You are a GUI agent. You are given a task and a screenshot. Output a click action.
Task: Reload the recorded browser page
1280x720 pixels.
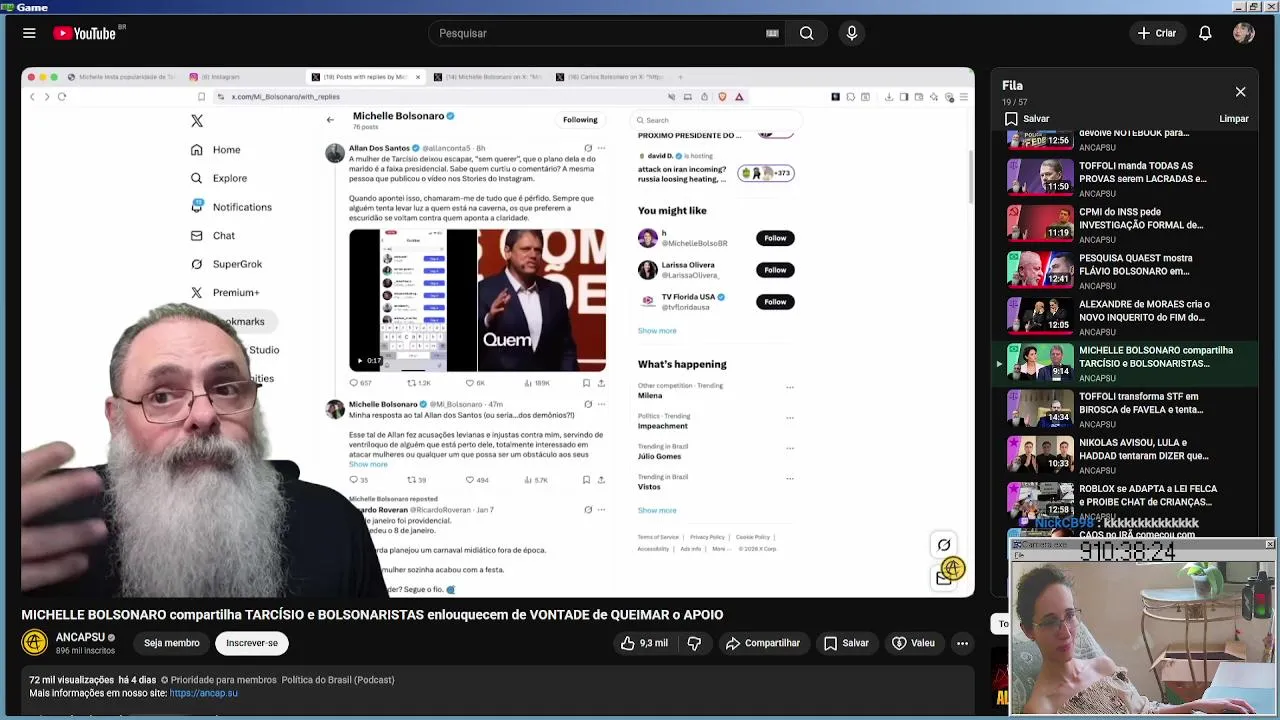[x=62, y=97]
